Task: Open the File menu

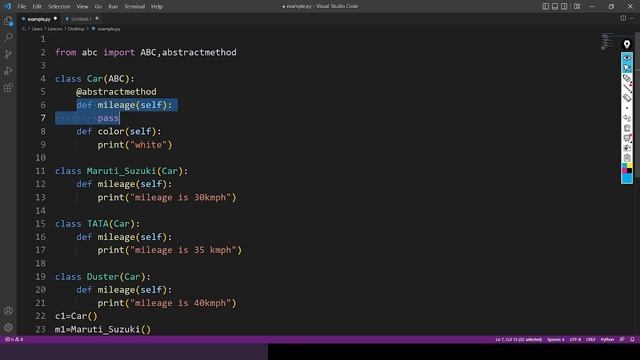Action: 22,7
